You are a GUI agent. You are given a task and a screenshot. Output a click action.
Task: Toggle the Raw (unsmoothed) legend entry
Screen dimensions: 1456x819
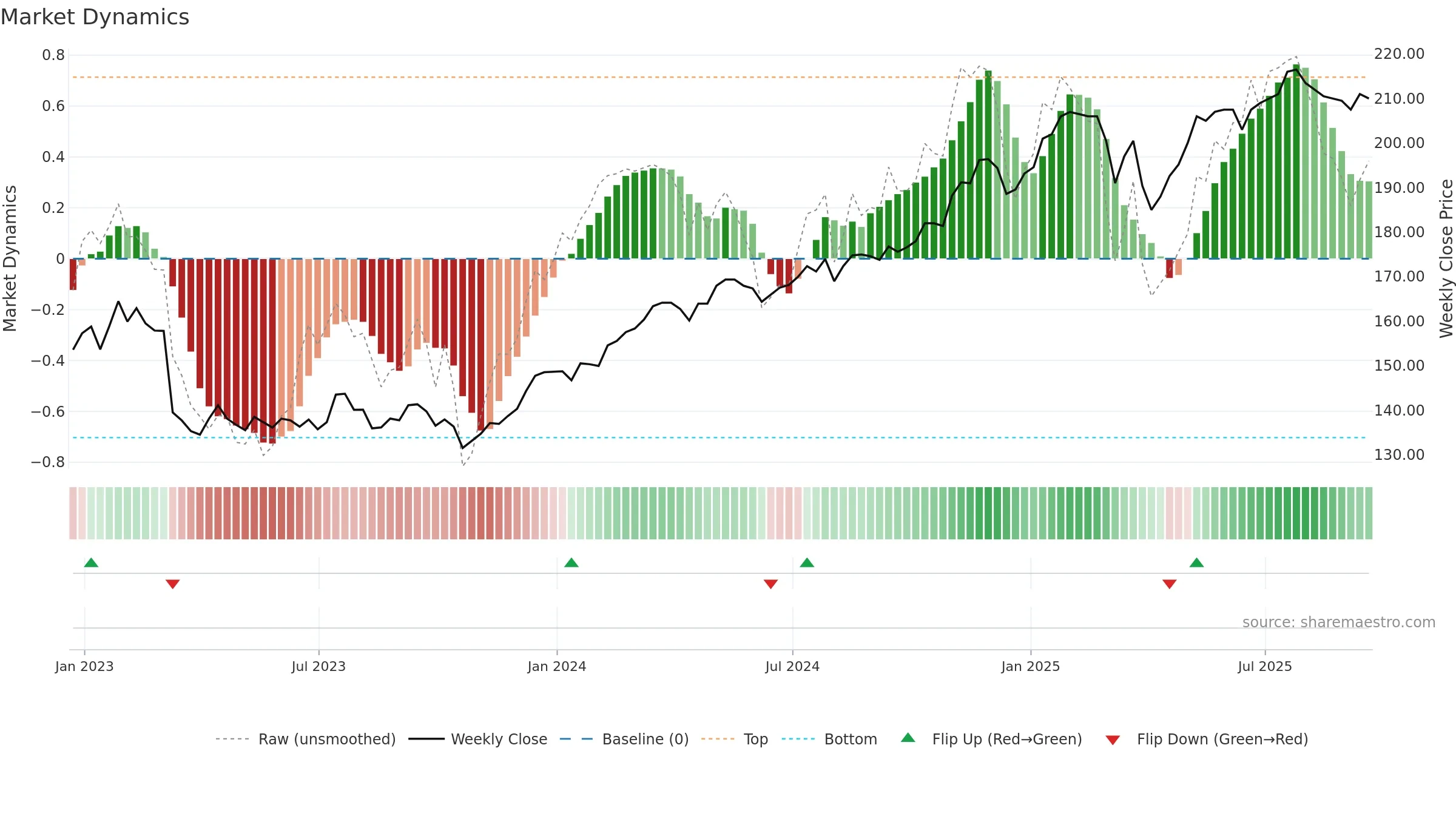(x=306, y=739)
